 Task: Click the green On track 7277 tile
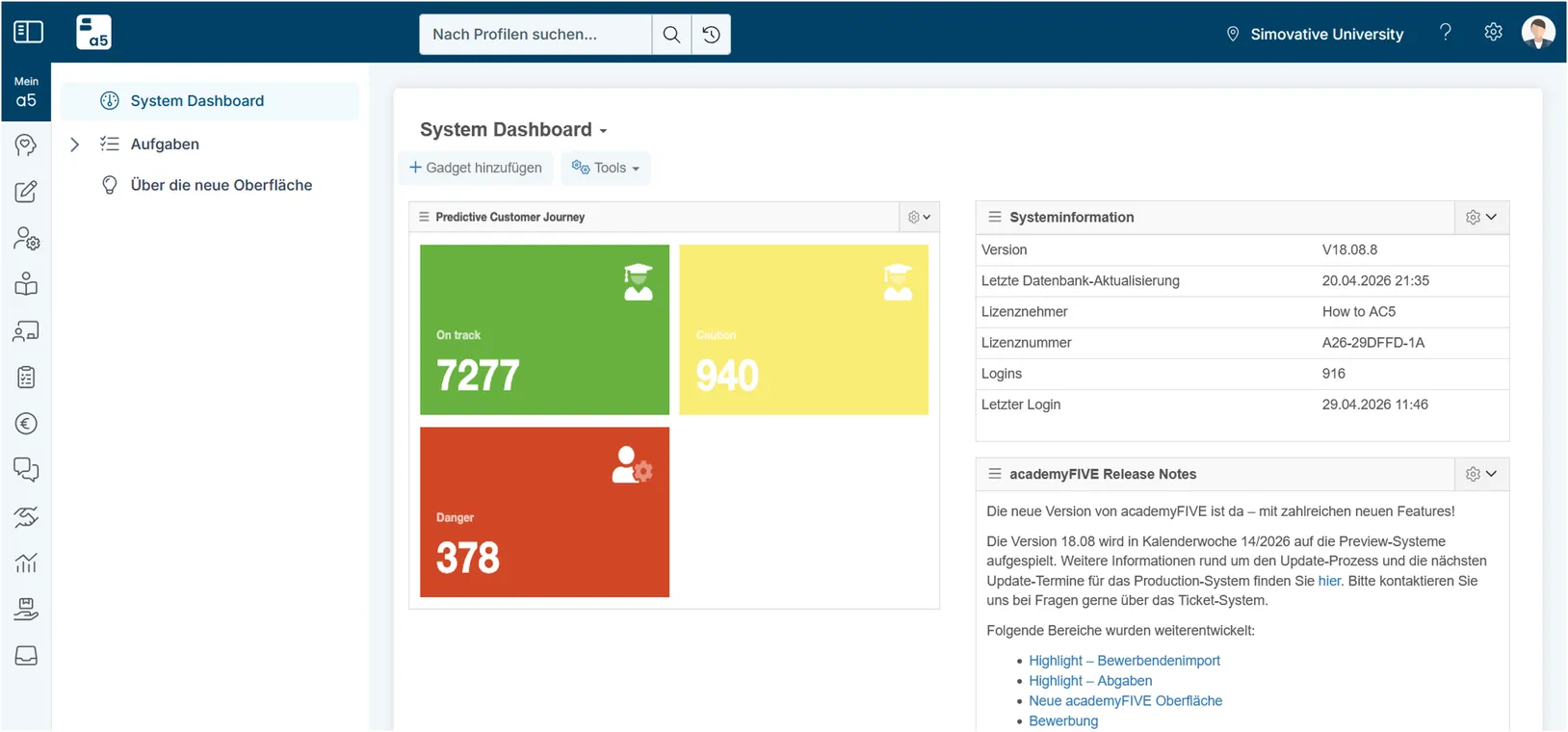click(544, 329)
